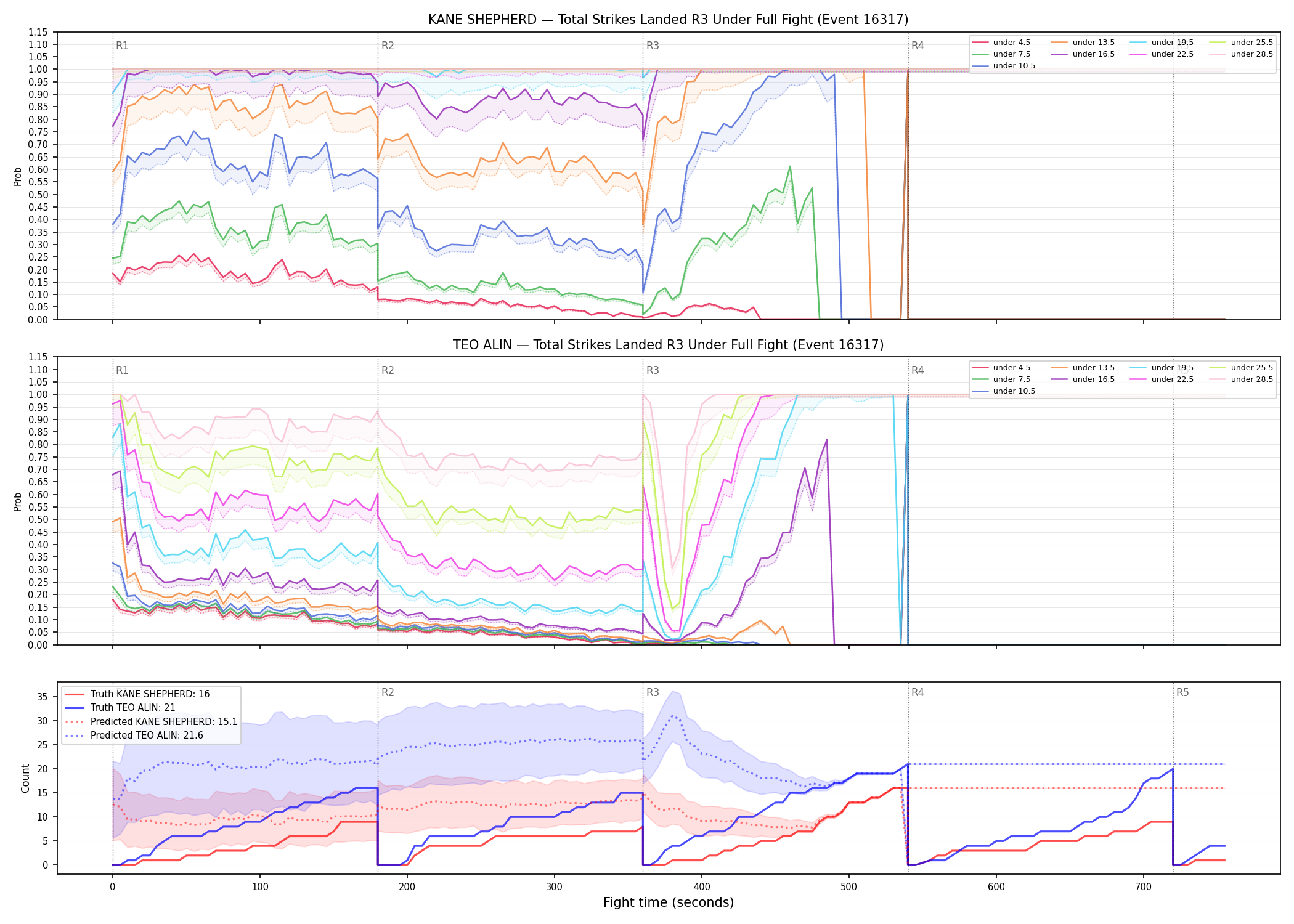This screenshot has width=1294, height=924.
Task: Click the 500 seconds x-axis tick label
Action: coord(849,887)
